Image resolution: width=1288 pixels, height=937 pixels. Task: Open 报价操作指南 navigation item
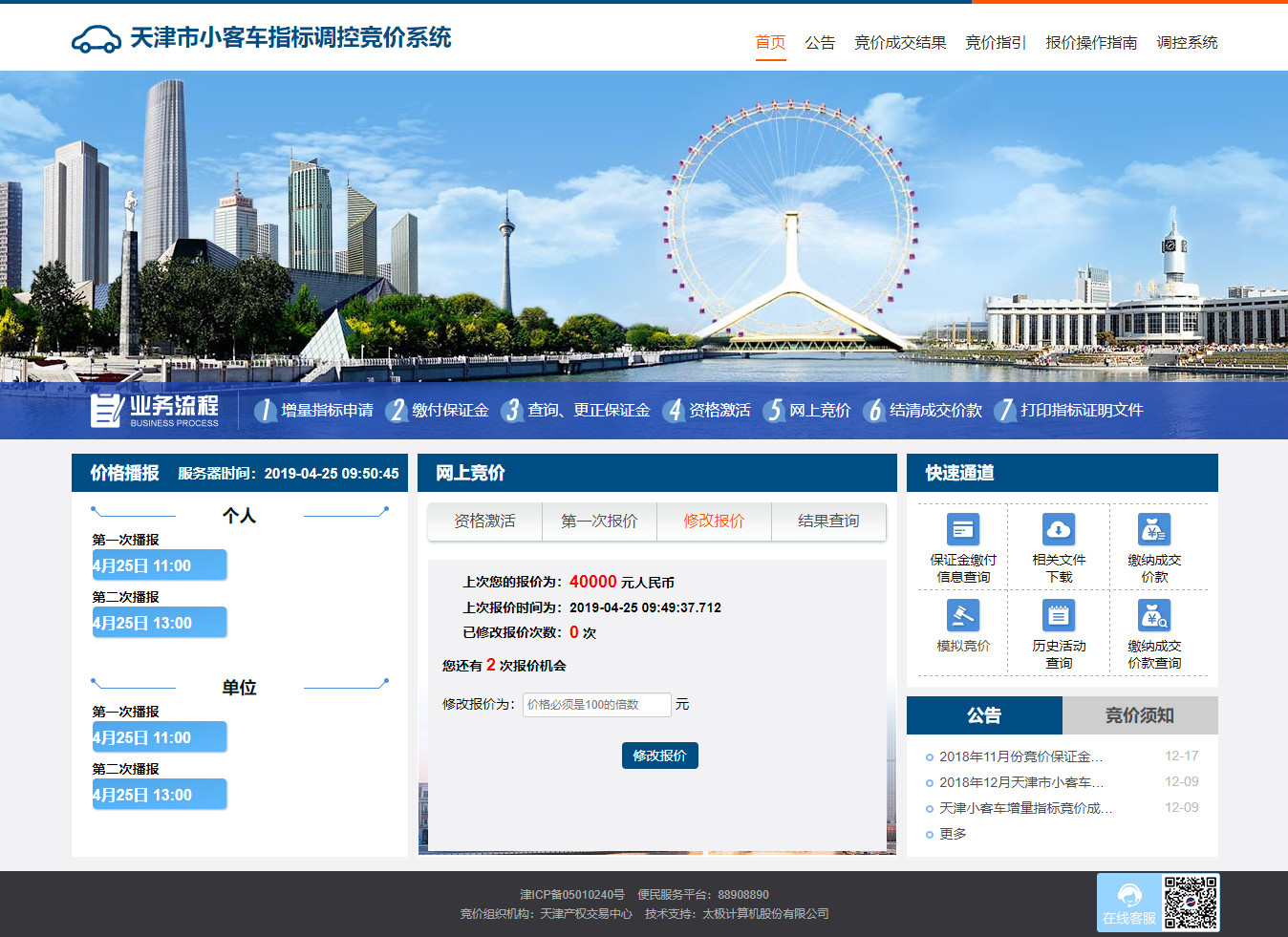(1091, 42)
